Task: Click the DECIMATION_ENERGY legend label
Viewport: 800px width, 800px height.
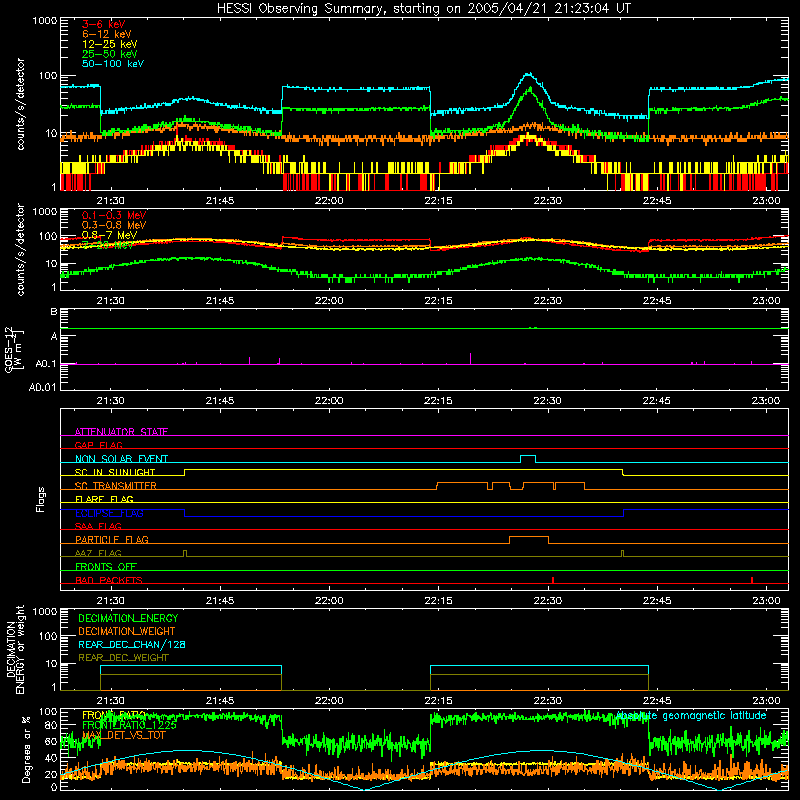Action: pos(128,618)
